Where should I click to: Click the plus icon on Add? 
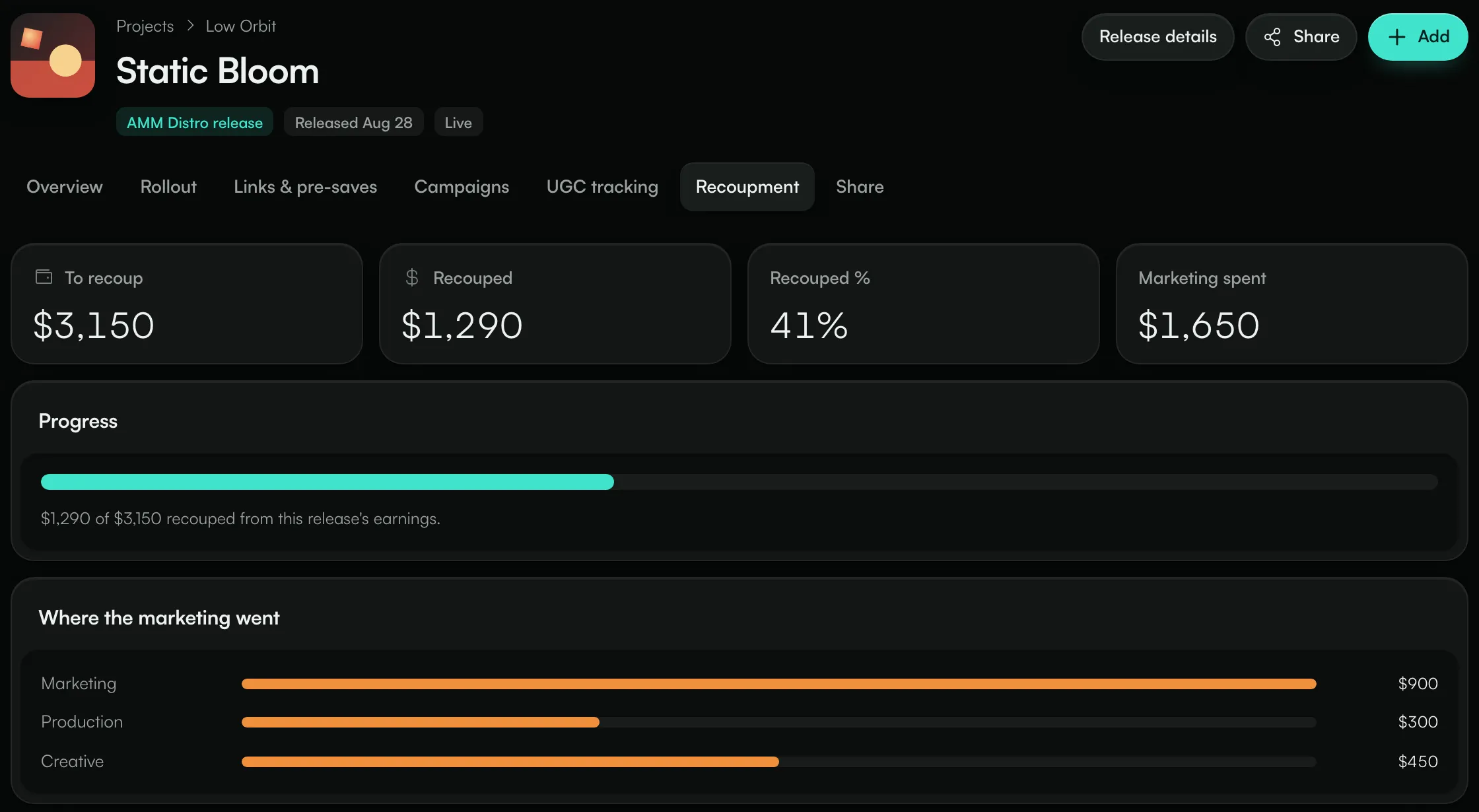pyautogui.click(x=1396, y=37)
